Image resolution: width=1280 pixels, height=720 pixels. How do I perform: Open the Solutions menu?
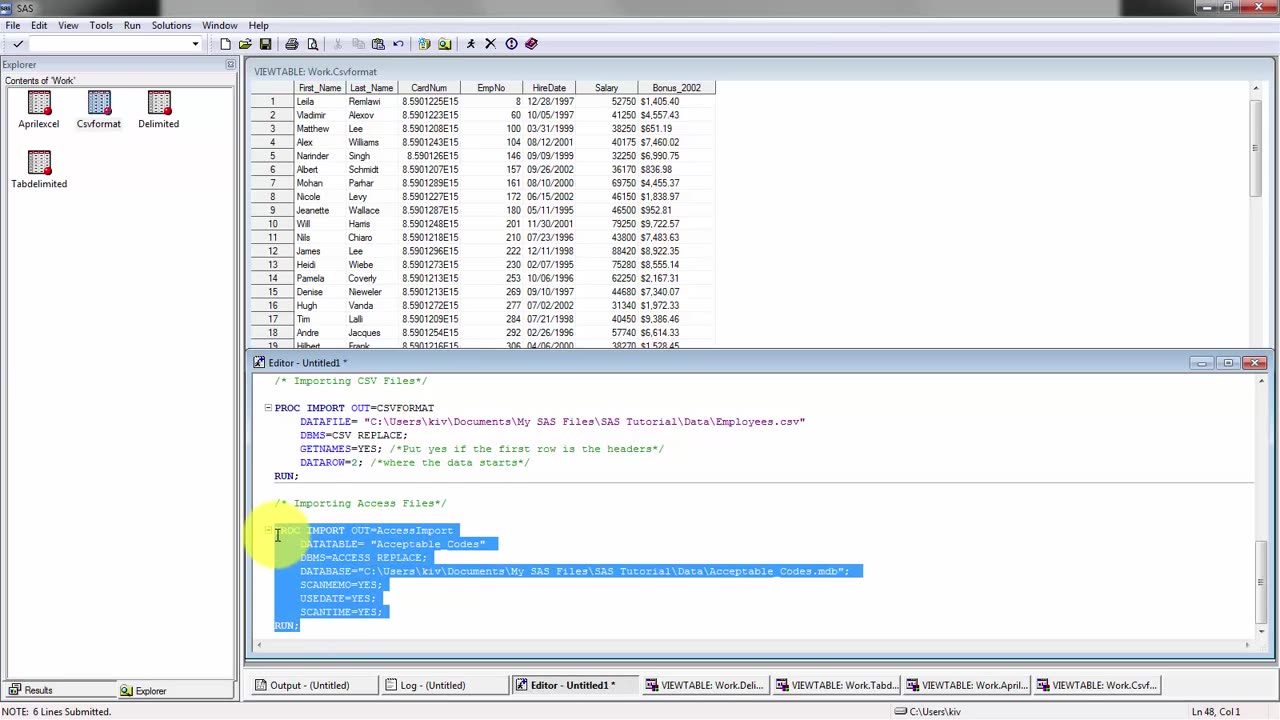[x=171, y=25]
